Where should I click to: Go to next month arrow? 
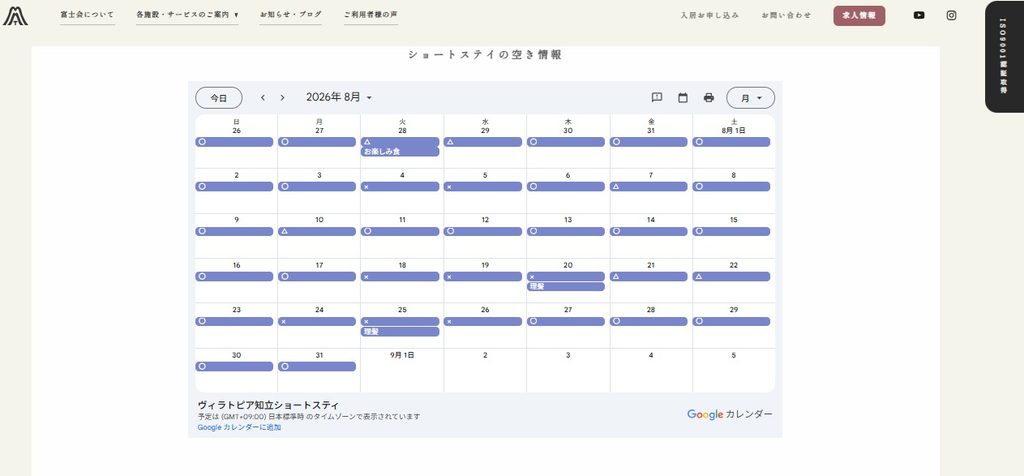pos(282,98)
